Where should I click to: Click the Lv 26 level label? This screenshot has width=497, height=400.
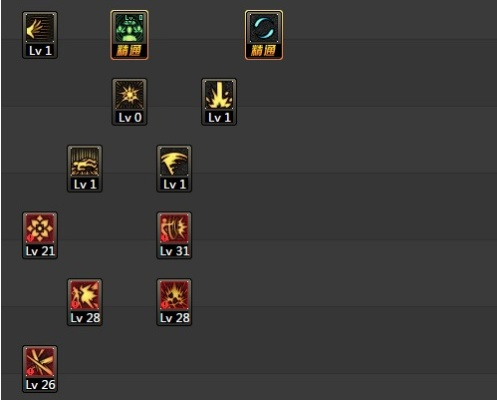[40, 384]
